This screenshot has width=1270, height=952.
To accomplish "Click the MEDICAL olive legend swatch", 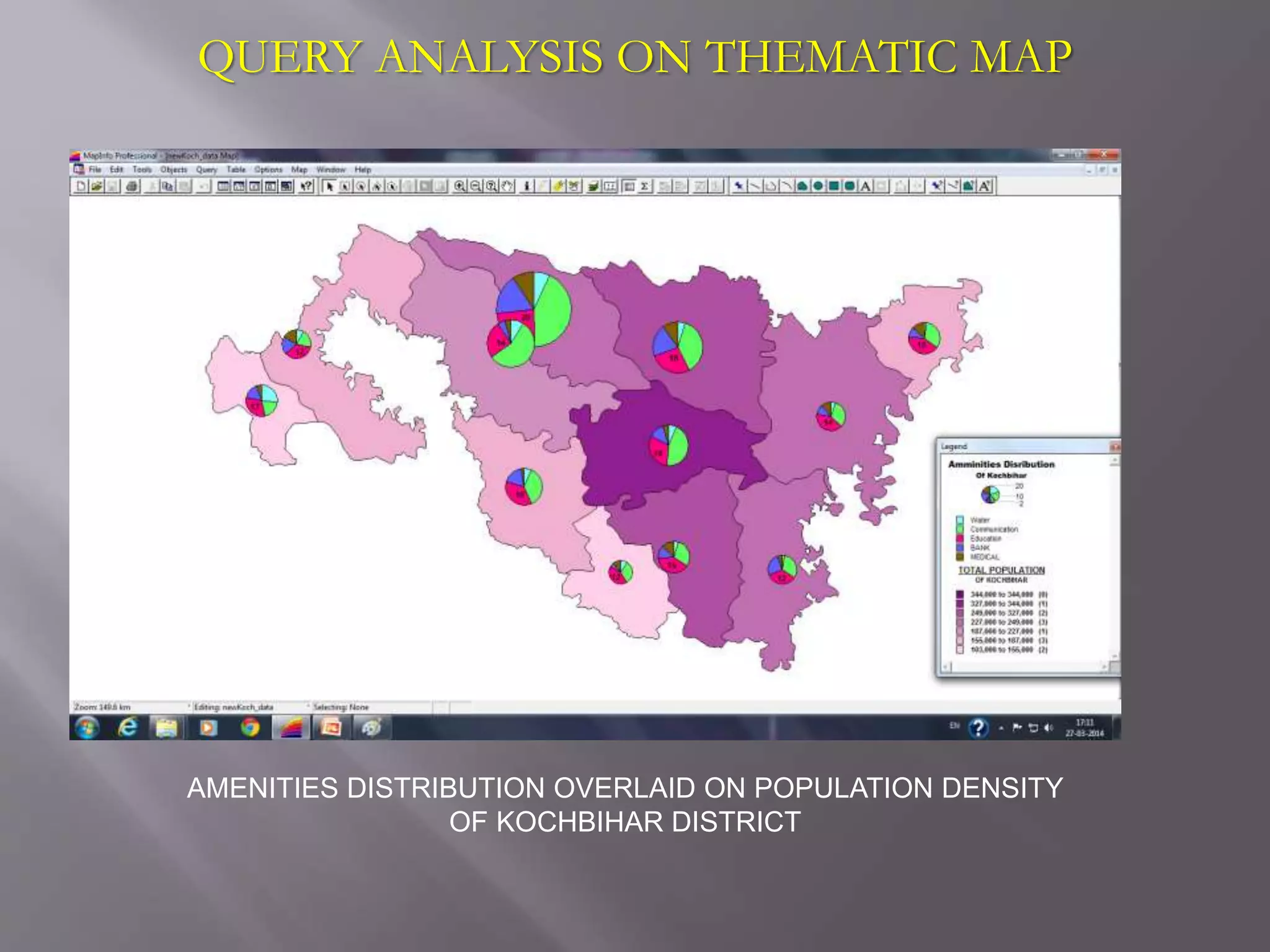I will pyautogui.click(x=960, y=557).
